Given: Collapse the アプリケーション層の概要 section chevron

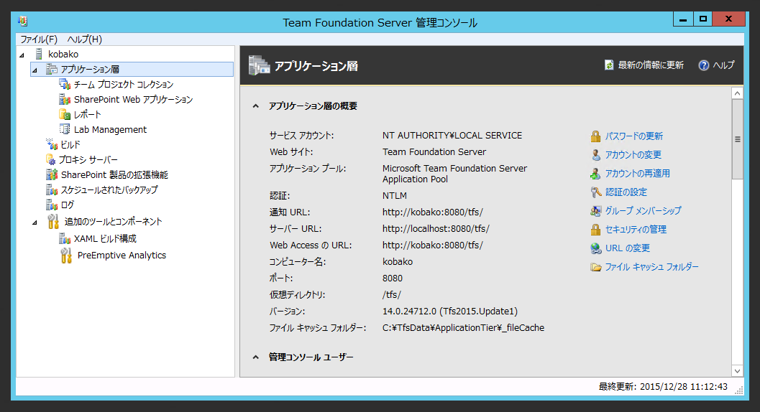Looking at the screenshot, I should (255, 106).
